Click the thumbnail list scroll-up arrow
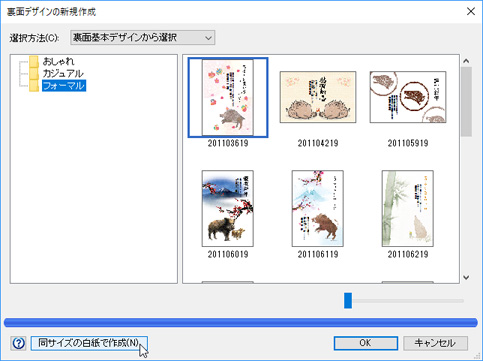 tap(466, 61)
